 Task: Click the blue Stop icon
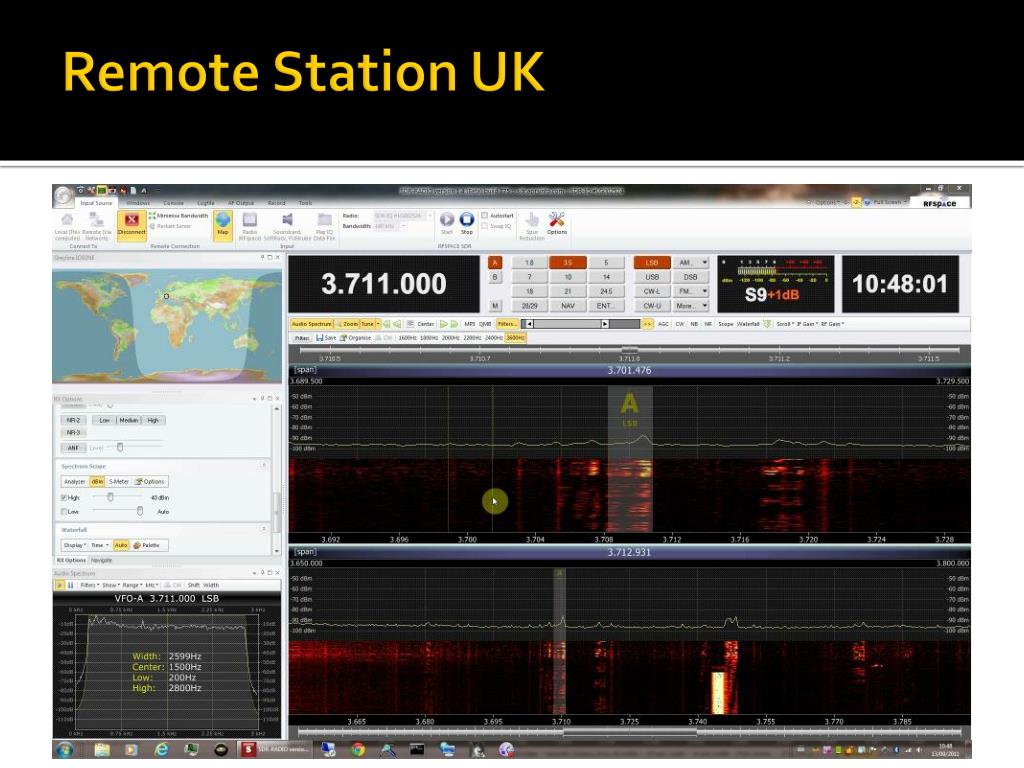tap(466, 219)
